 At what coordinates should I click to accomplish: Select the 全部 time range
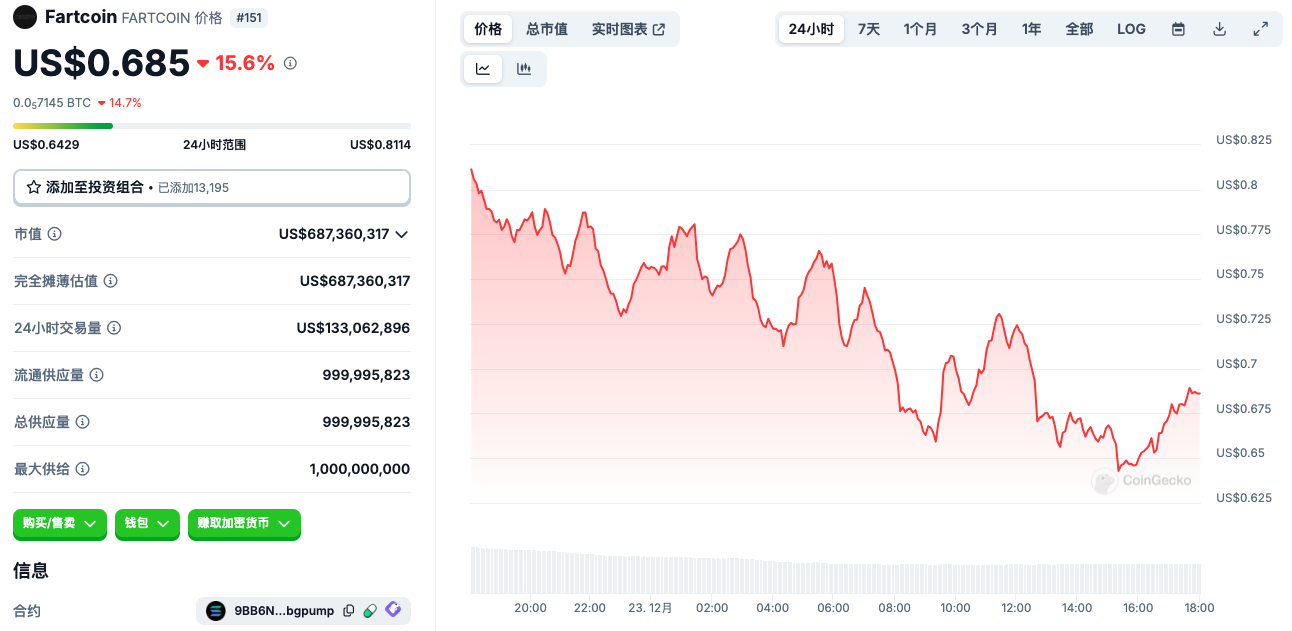pyautogui.click(x=1079, y=29)
